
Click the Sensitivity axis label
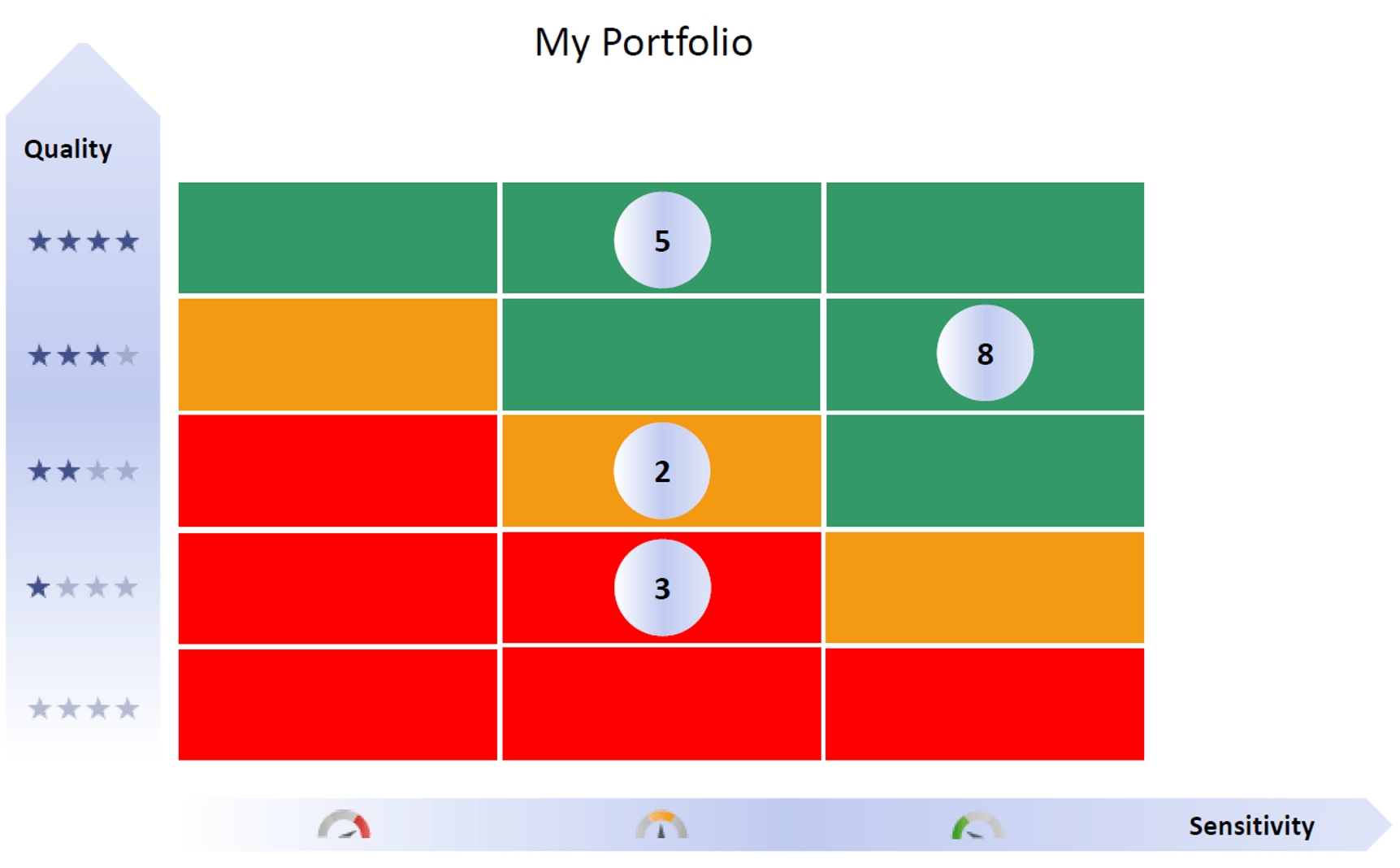1251,826
